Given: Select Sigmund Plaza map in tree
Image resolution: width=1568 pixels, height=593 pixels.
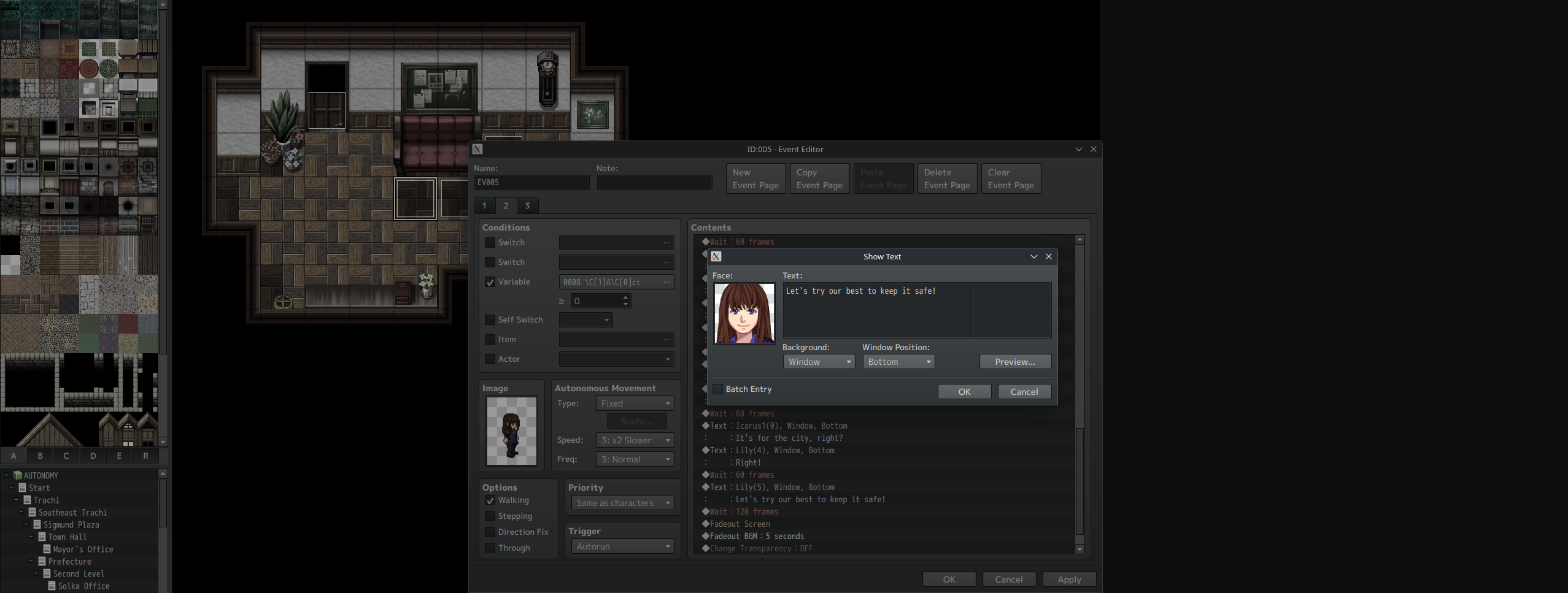Looking at the screenshot, I should (71, 525).
